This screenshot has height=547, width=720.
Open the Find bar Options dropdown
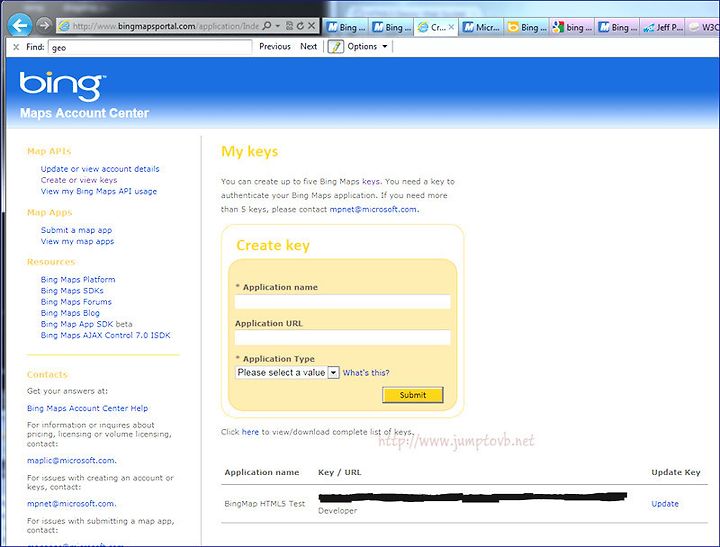tap(367, 46)
